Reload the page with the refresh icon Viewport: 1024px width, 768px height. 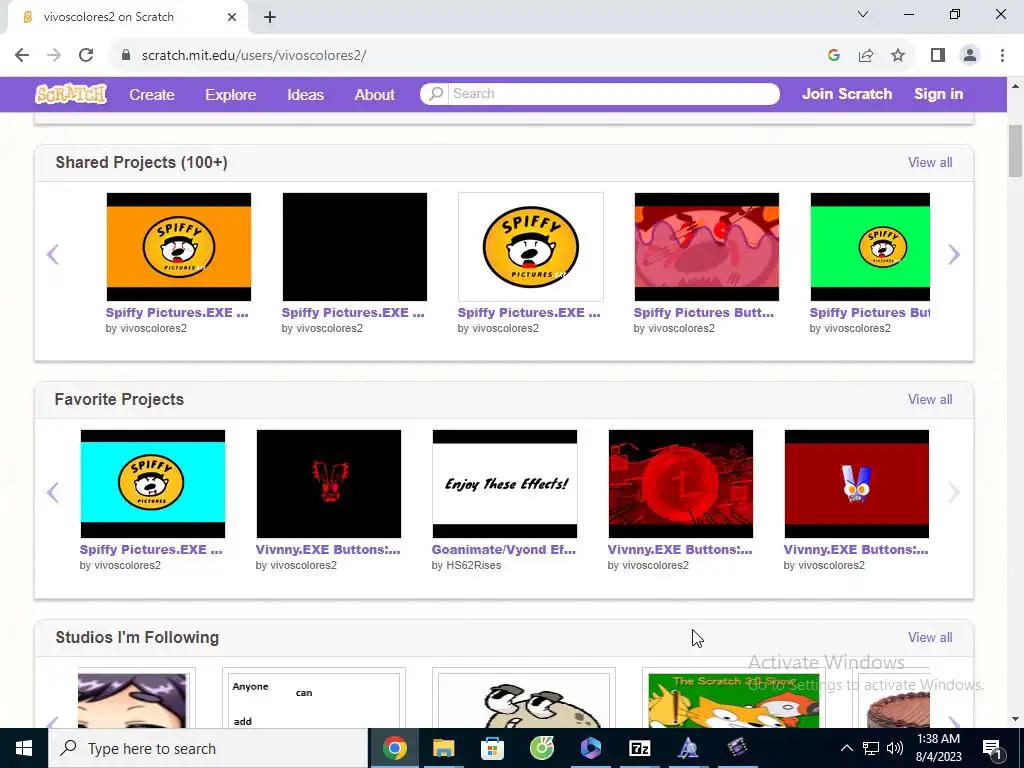[86, 56]
